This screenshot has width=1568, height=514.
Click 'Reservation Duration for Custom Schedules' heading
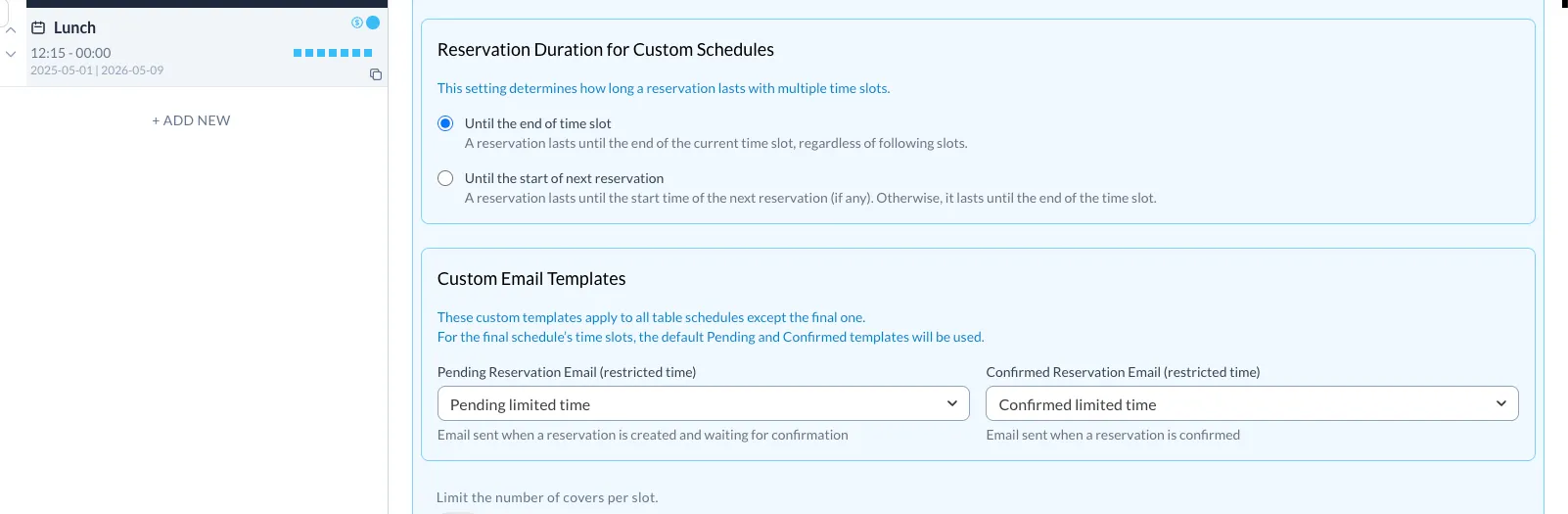coord(606,50)
